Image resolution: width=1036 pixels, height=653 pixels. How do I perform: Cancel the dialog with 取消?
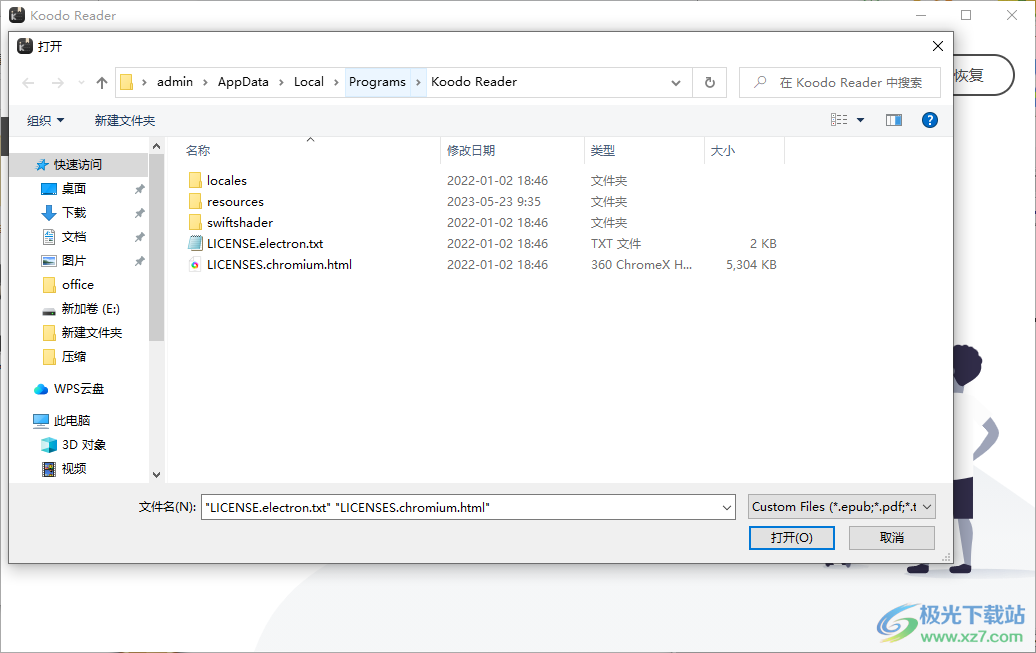[892, 538]
